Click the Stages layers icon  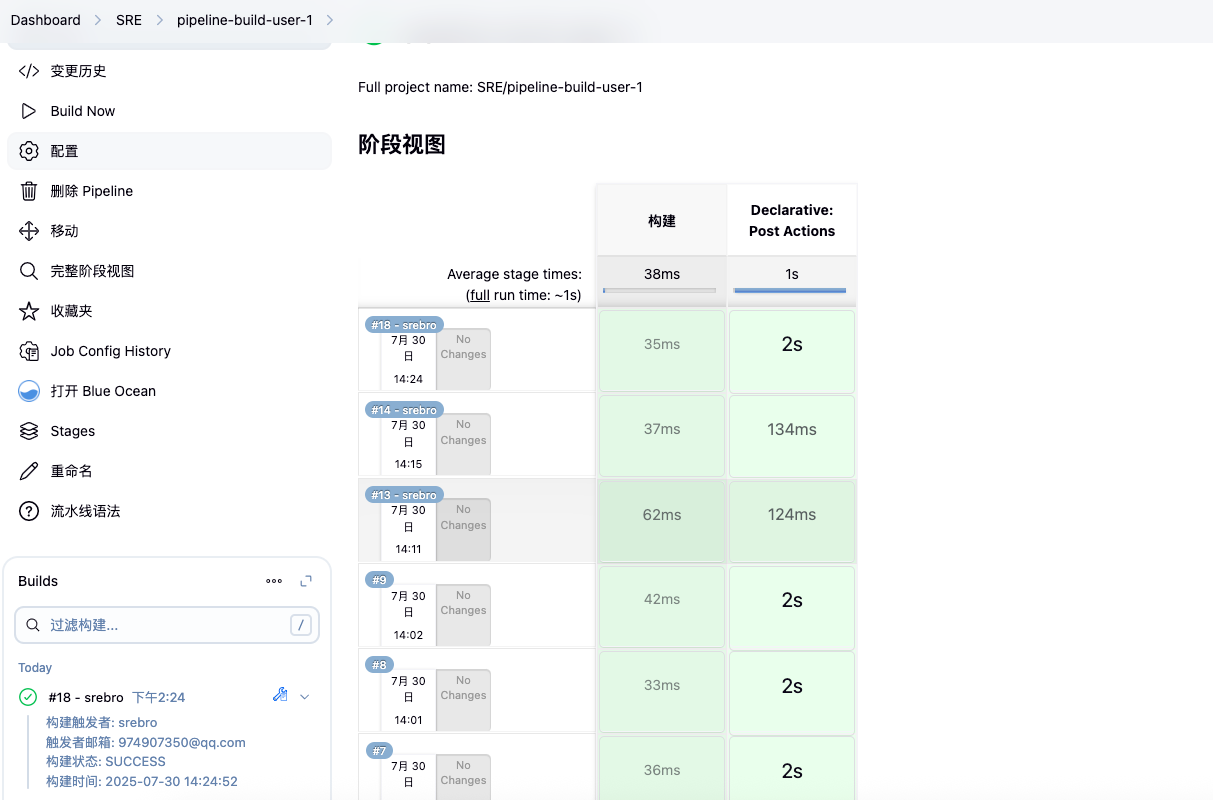(29, 431)
